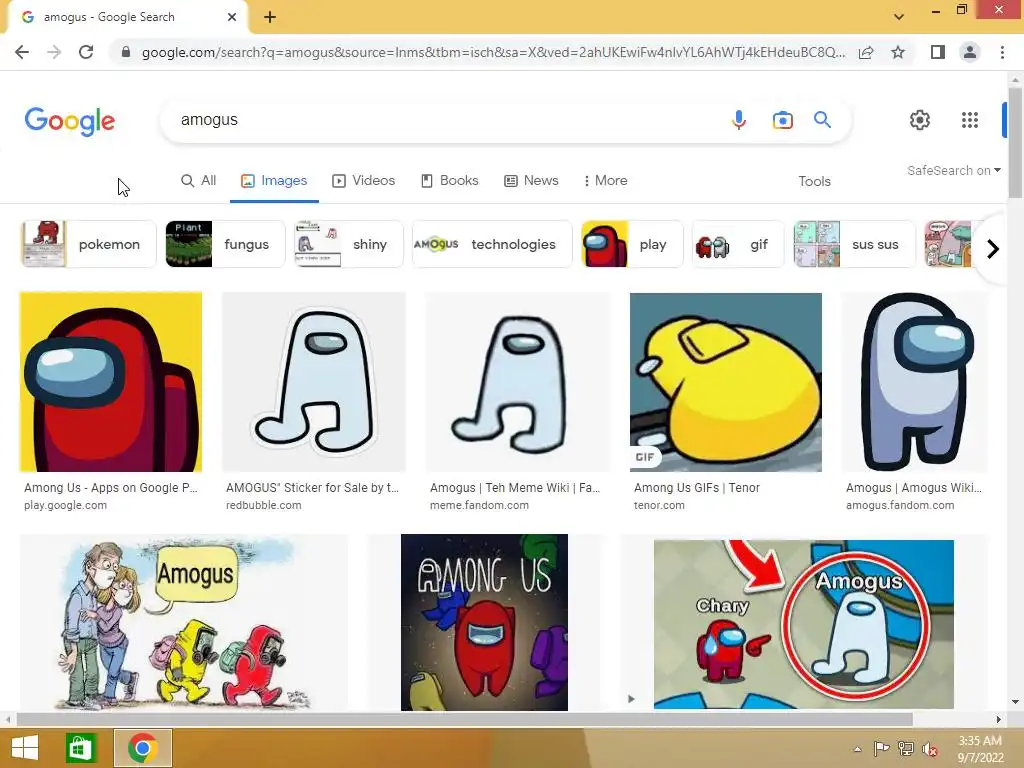Open the Amogus Wiki blue crewmate image
The image size is (1024, 768).
[914, 382]
